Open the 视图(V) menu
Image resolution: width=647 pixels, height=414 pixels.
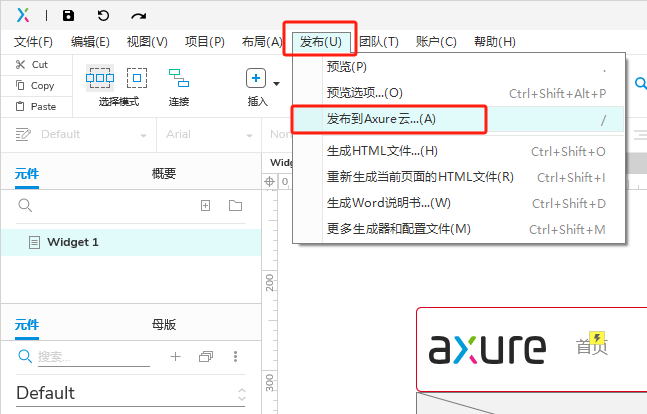(x=147, y=42)
